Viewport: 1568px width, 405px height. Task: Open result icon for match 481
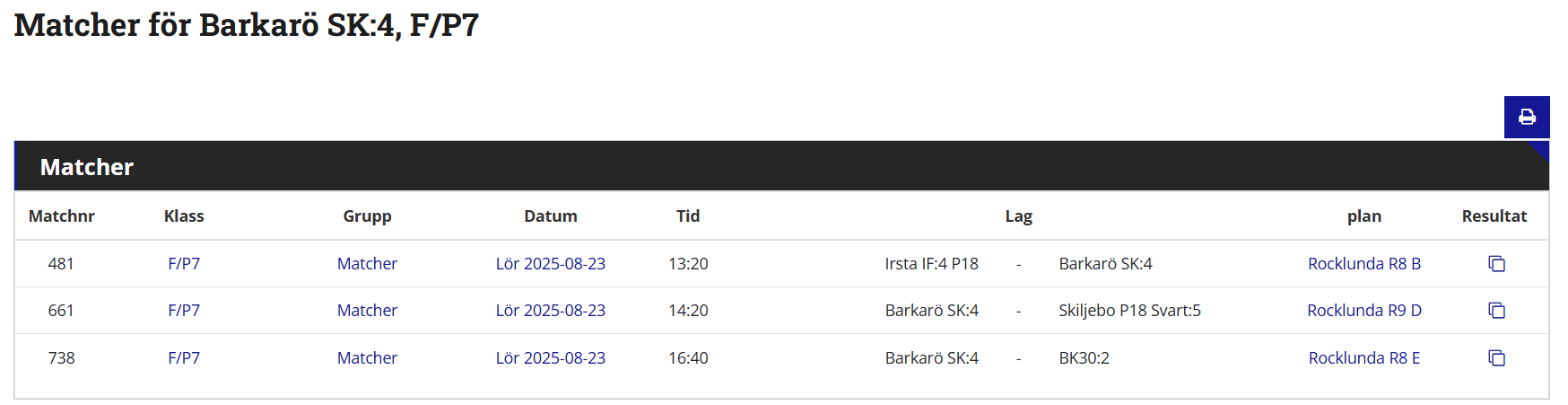click(1496, 264)
